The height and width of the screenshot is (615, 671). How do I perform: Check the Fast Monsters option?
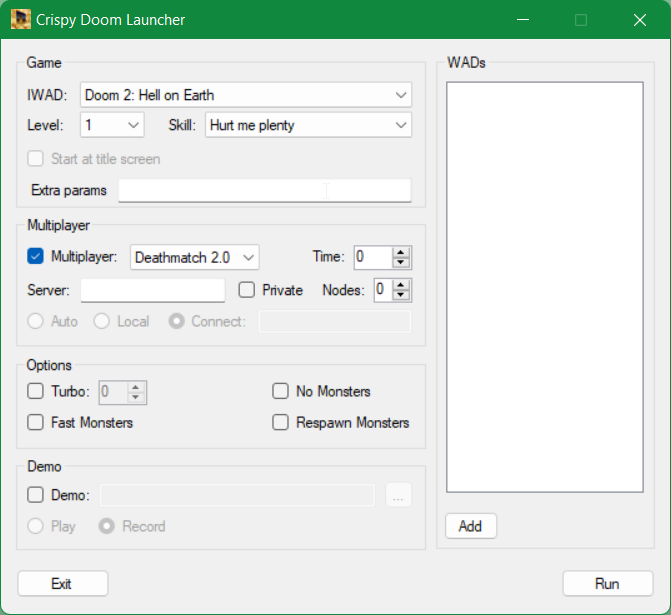pyautogui.click(x=35, y=422)
